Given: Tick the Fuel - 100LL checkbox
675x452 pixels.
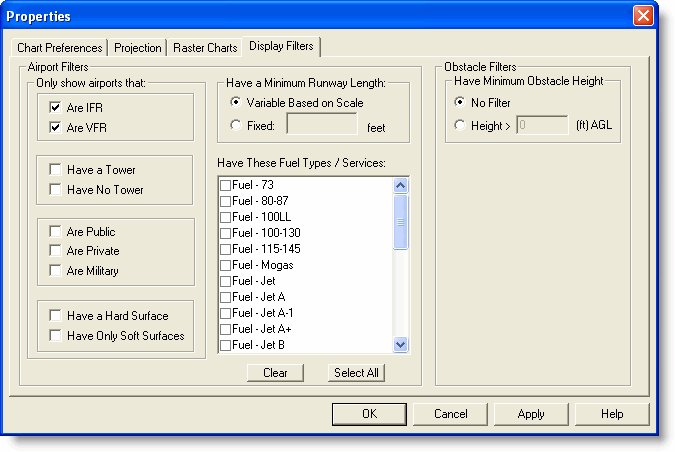Looking at the screenshot, I should point(226,217).
